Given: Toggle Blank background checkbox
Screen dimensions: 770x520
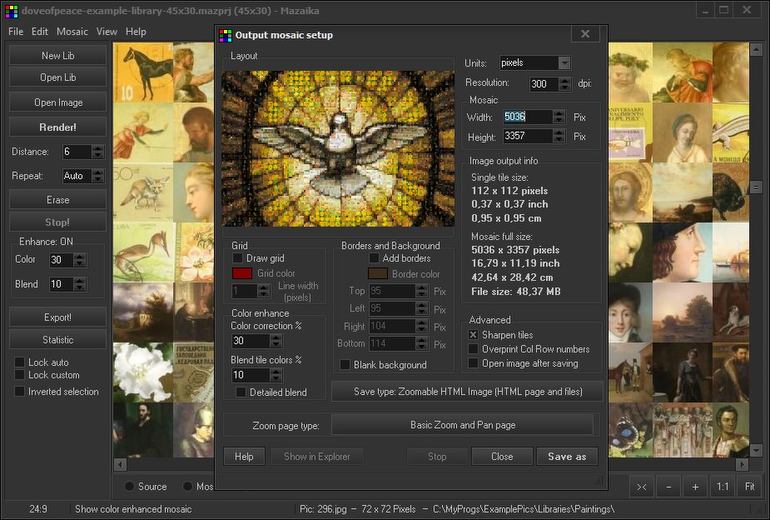Looking at the screenshot, I should coord(345,365).
